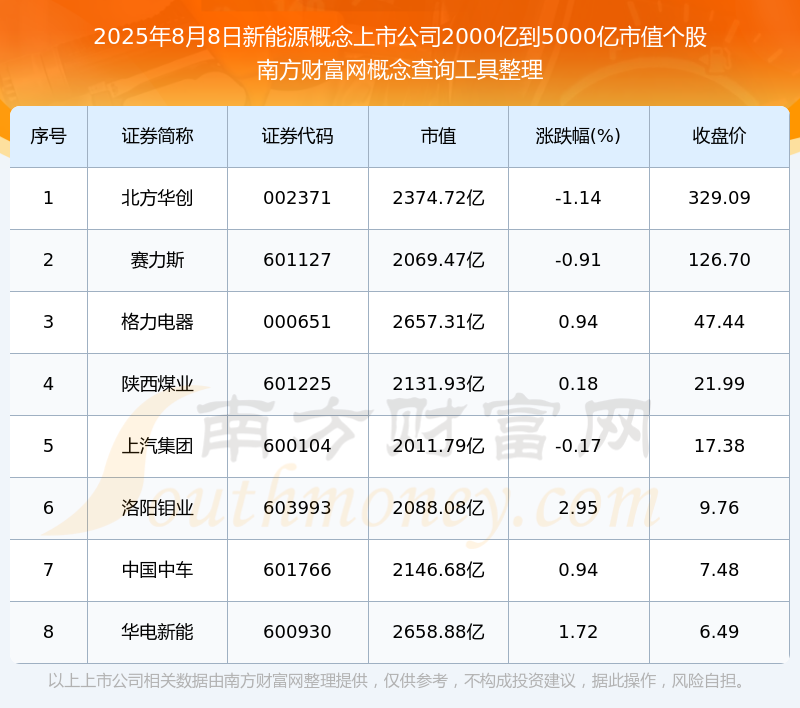Click the title line starting 2025年8月8日新能源概念

click(400, 37)
